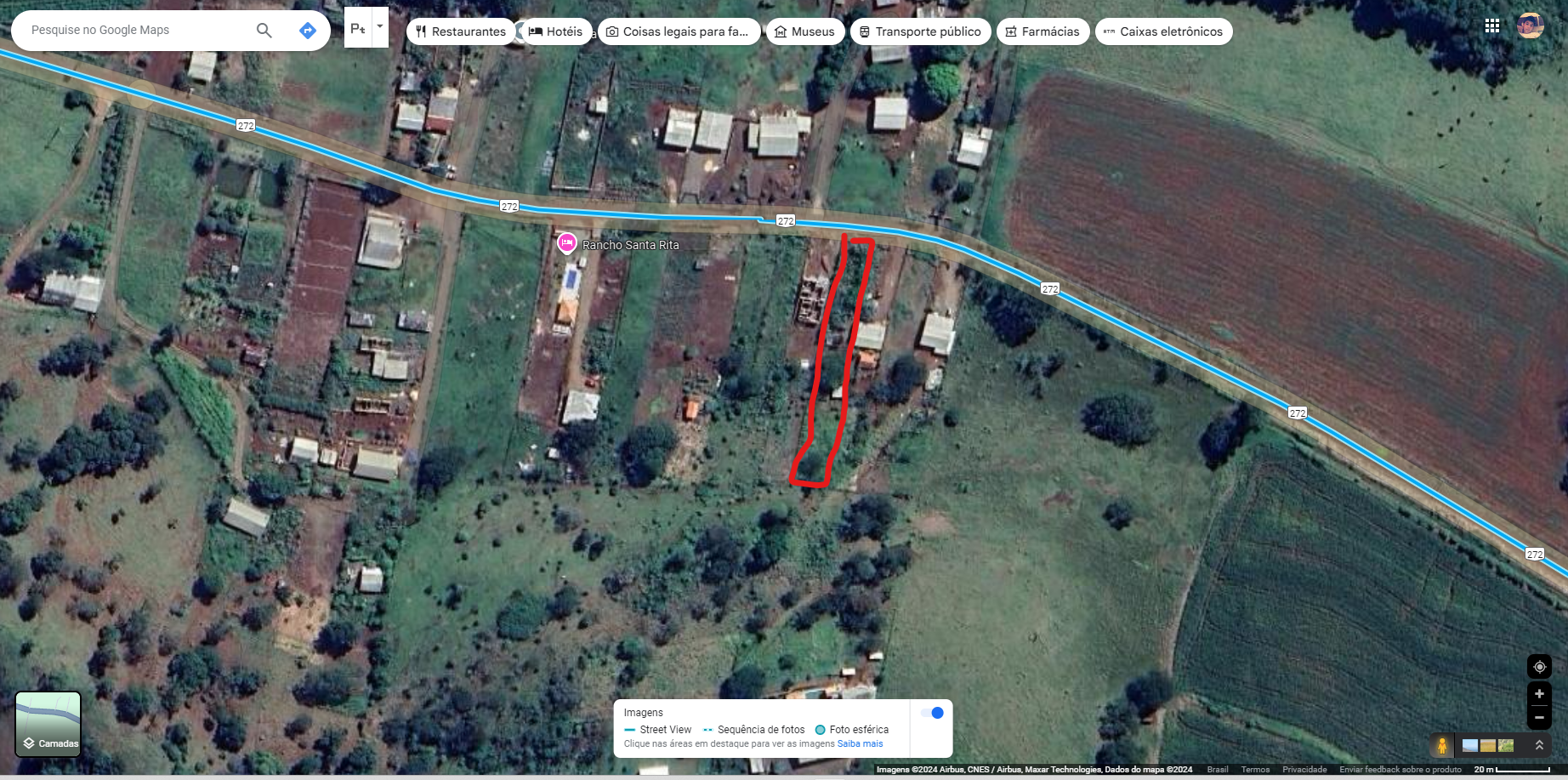
Task: Focus the Pesquise no Google Maps field
Action: [136, 31]
